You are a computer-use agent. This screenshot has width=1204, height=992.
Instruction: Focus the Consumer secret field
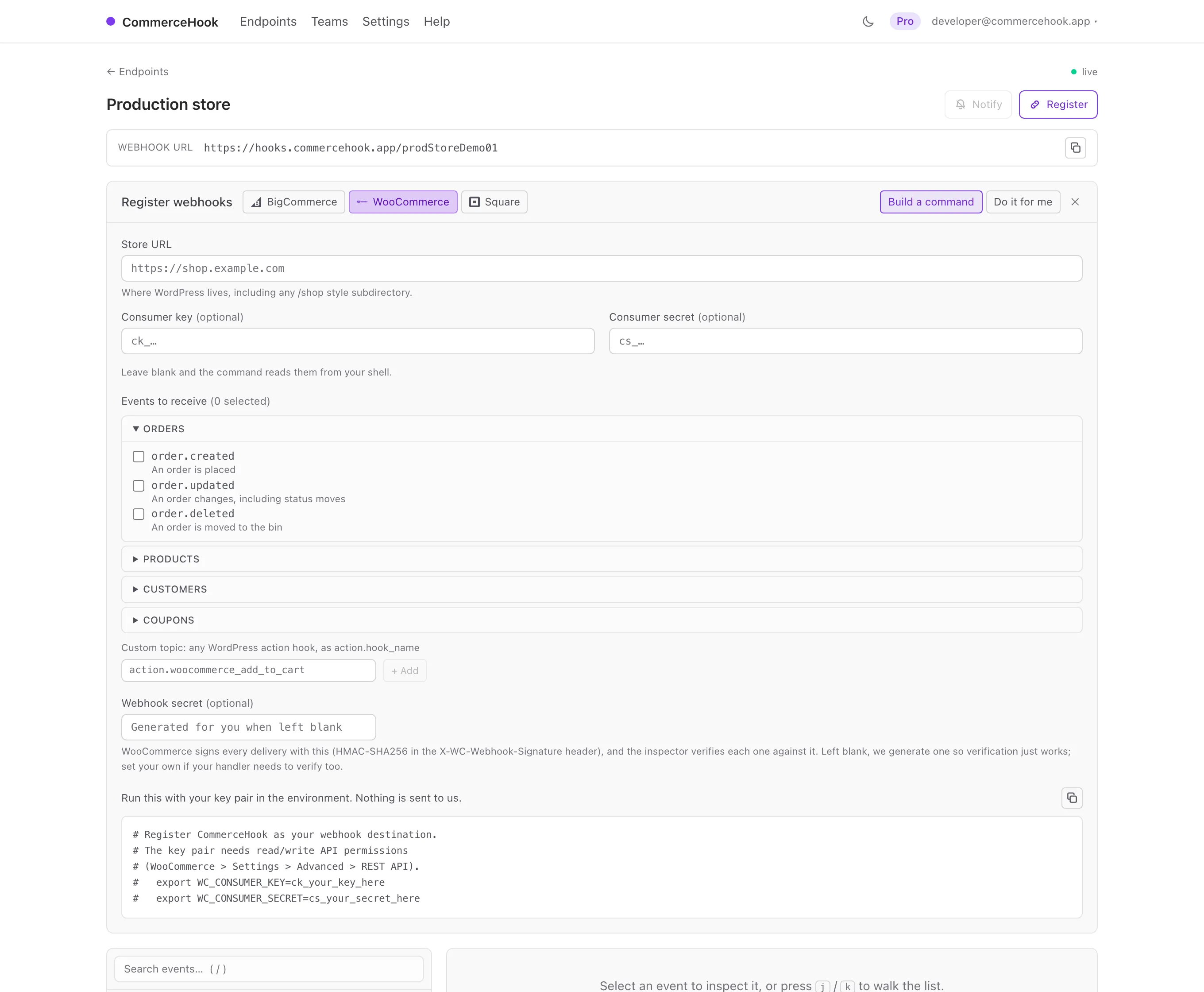coord(845,341)
